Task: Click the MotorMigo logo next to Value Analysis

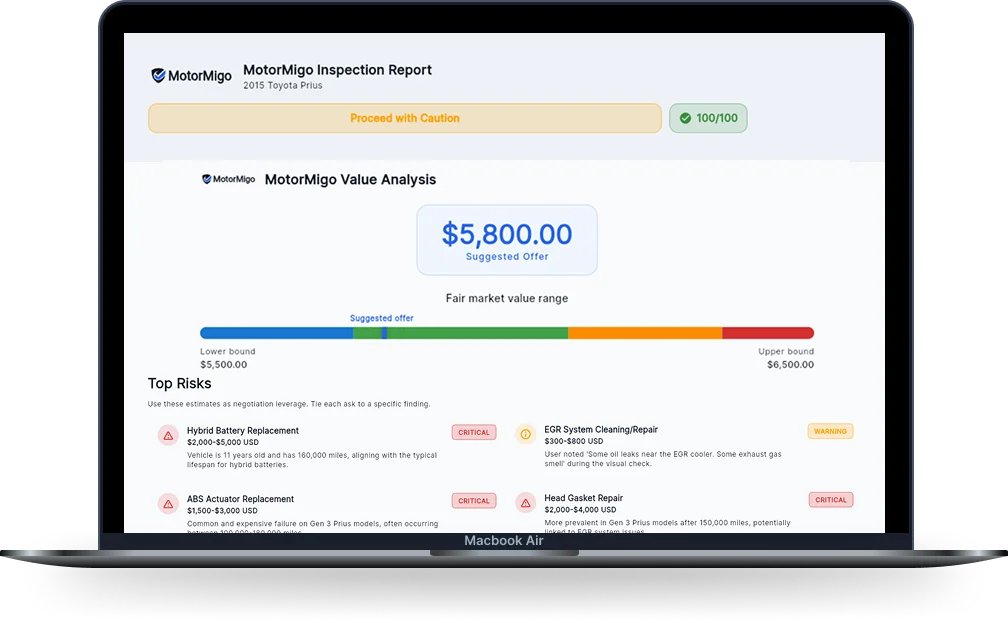Action: (x=228, y=180)
